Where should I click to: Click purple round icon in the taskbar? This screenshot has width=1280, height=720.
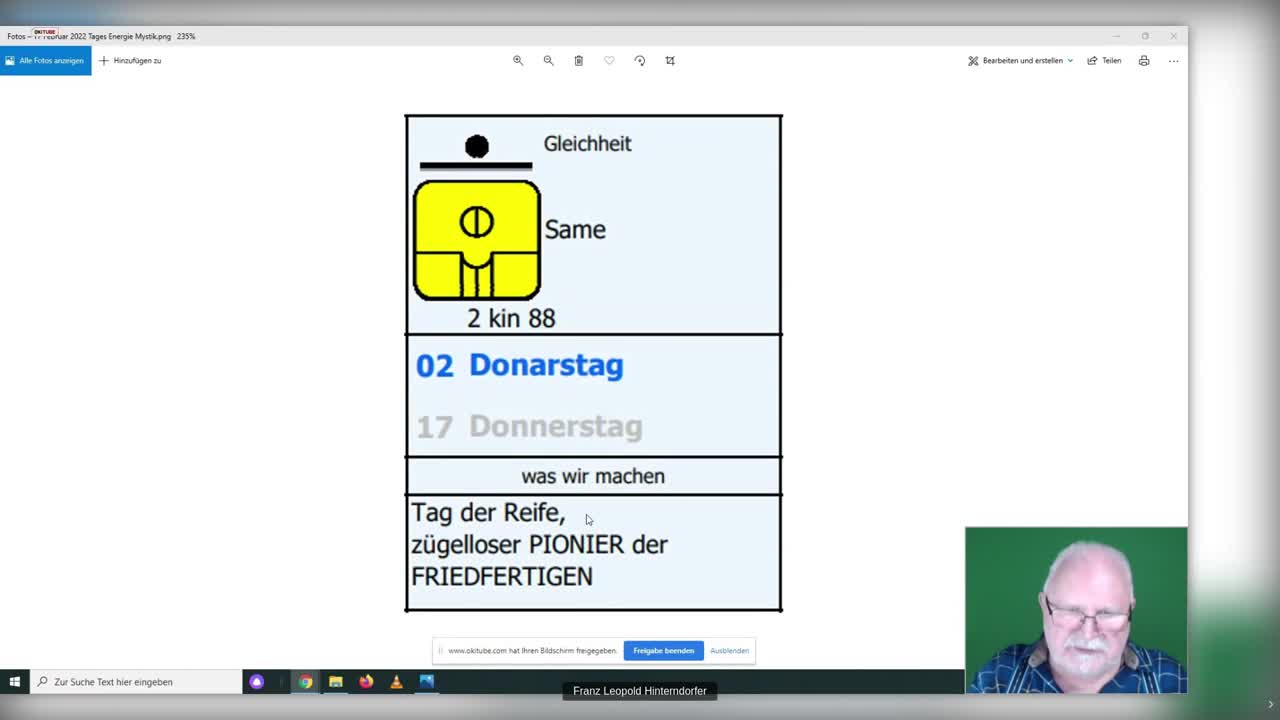coord(257,682)
